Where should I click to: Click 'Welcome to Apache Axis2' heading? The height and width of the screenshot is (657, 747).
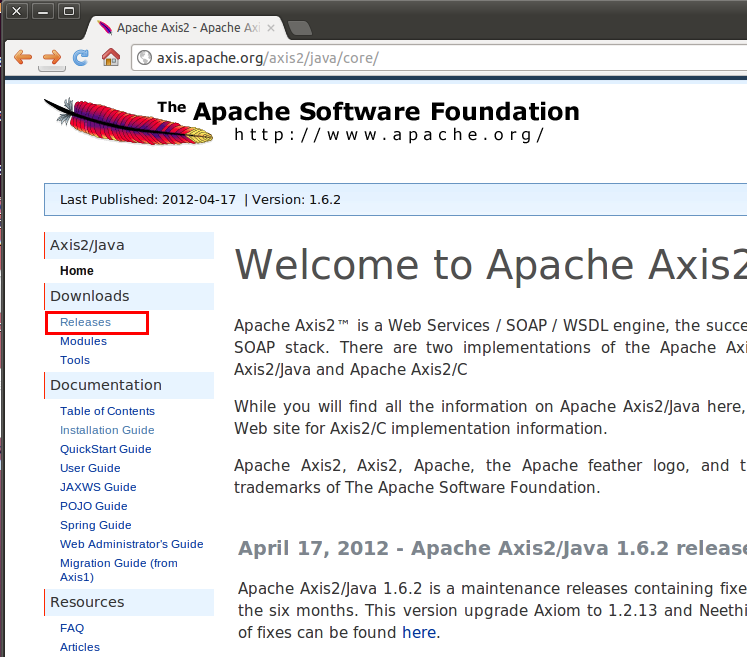(491, 265)
